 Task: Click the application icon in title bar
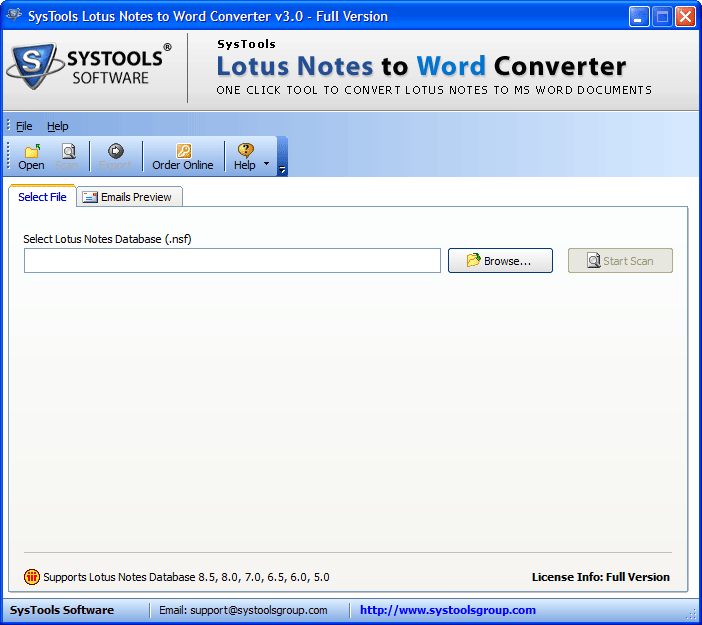[14, 16]
